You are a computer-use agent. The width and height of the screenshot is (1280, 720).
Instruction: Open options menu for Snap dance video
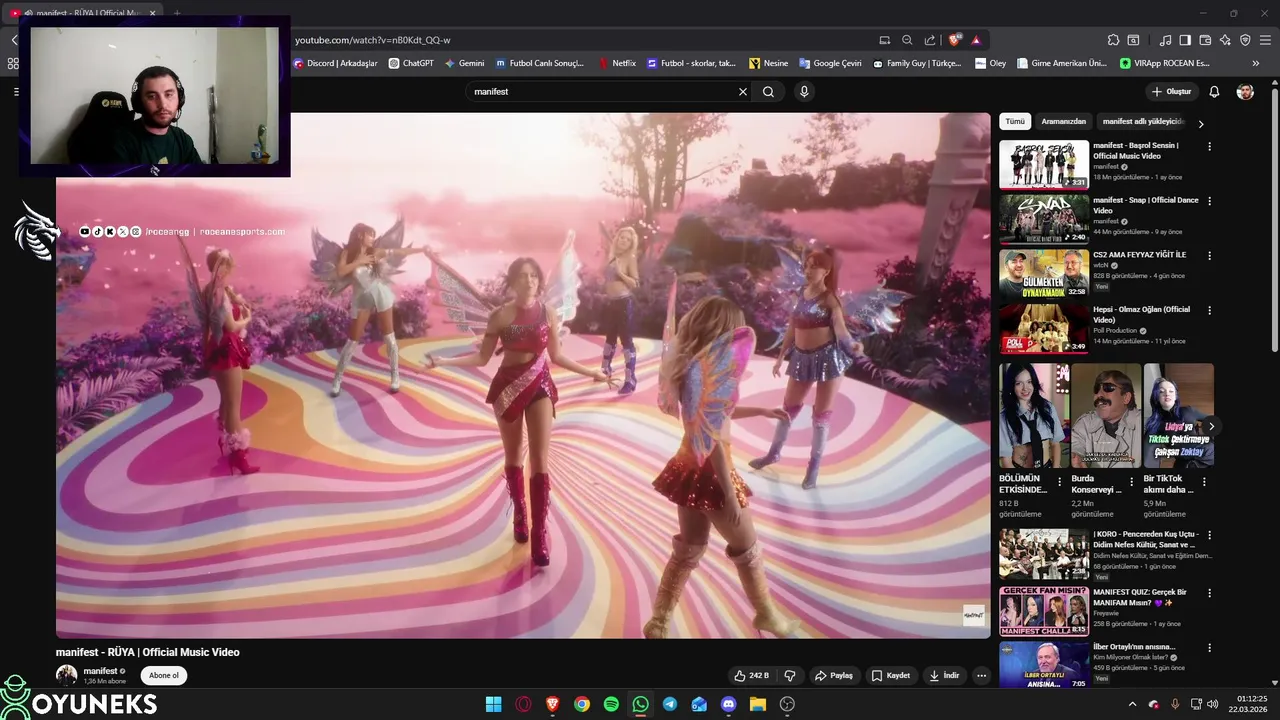point(1209,201)
